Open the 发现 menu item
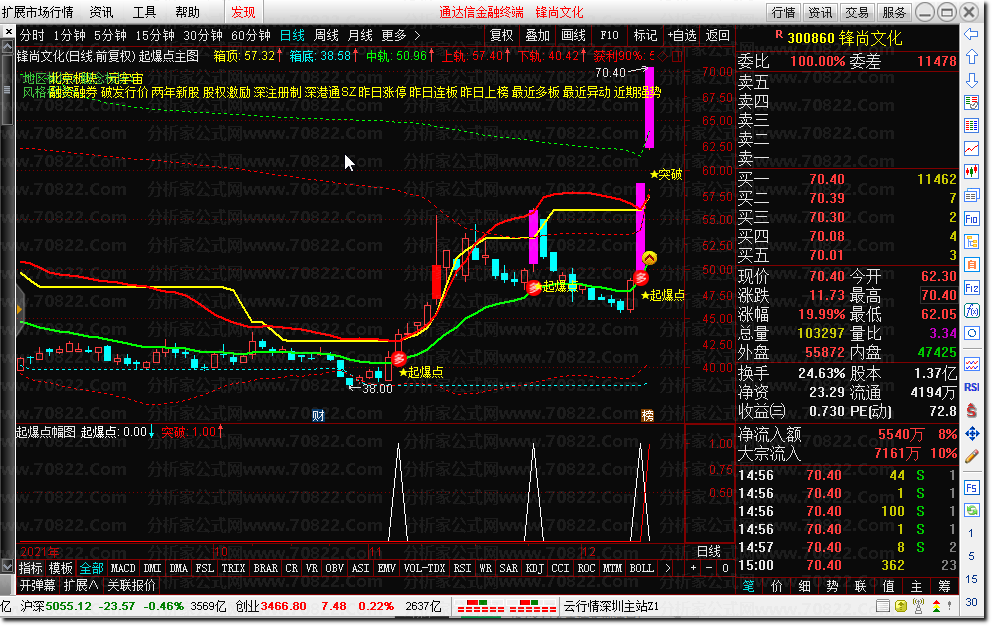The width and height of the screenshot is (993, 626). point(243,12)
